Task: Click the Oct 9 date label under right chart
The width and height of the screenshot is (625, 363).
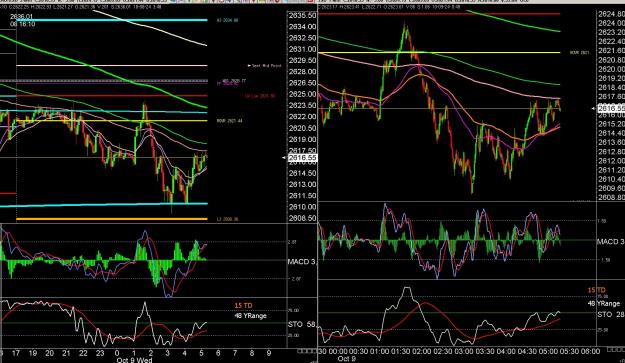Action: pyautogui.click(x=346, y=359)
